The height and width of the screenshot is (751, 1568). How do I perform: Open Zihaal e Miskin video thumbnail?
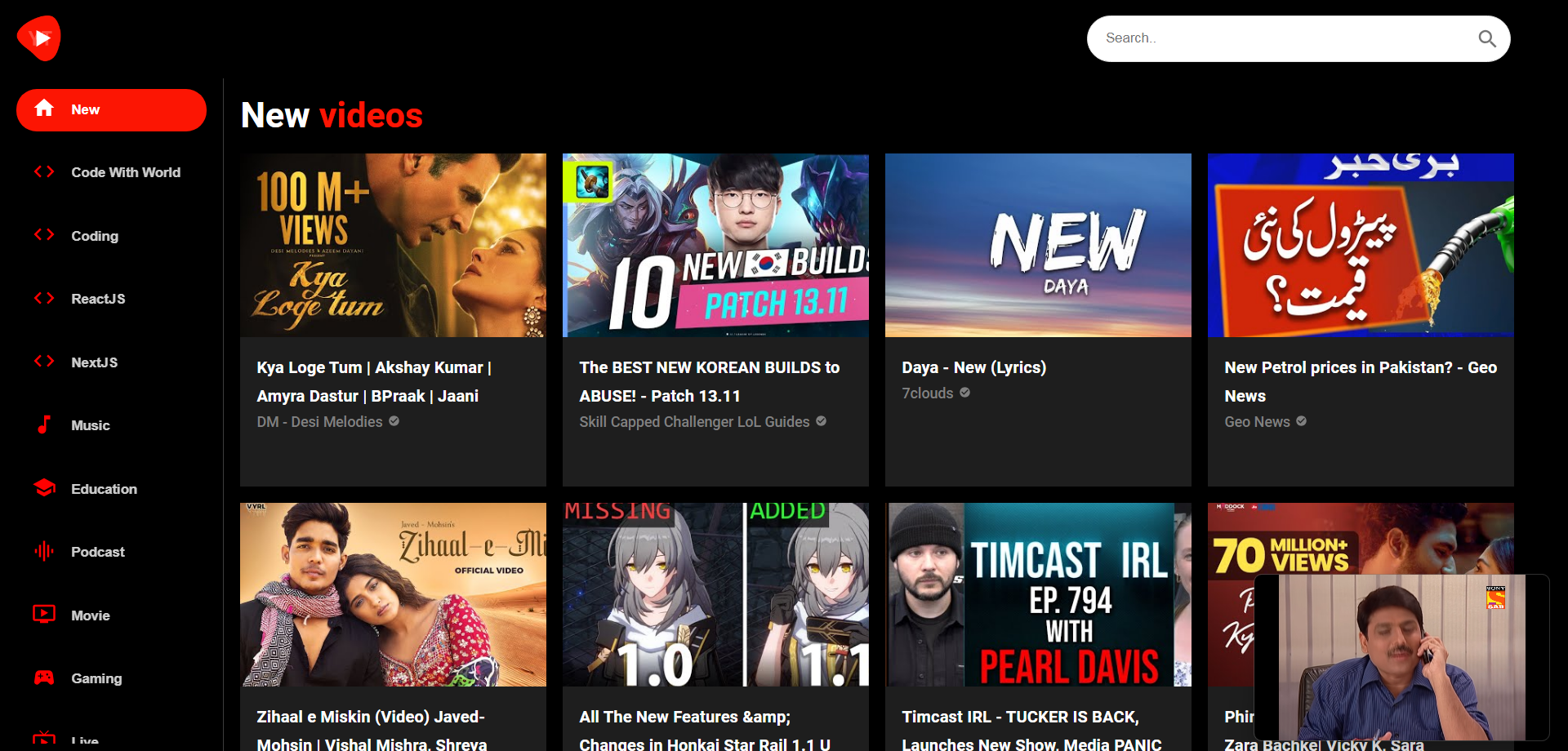click(393, 594)
